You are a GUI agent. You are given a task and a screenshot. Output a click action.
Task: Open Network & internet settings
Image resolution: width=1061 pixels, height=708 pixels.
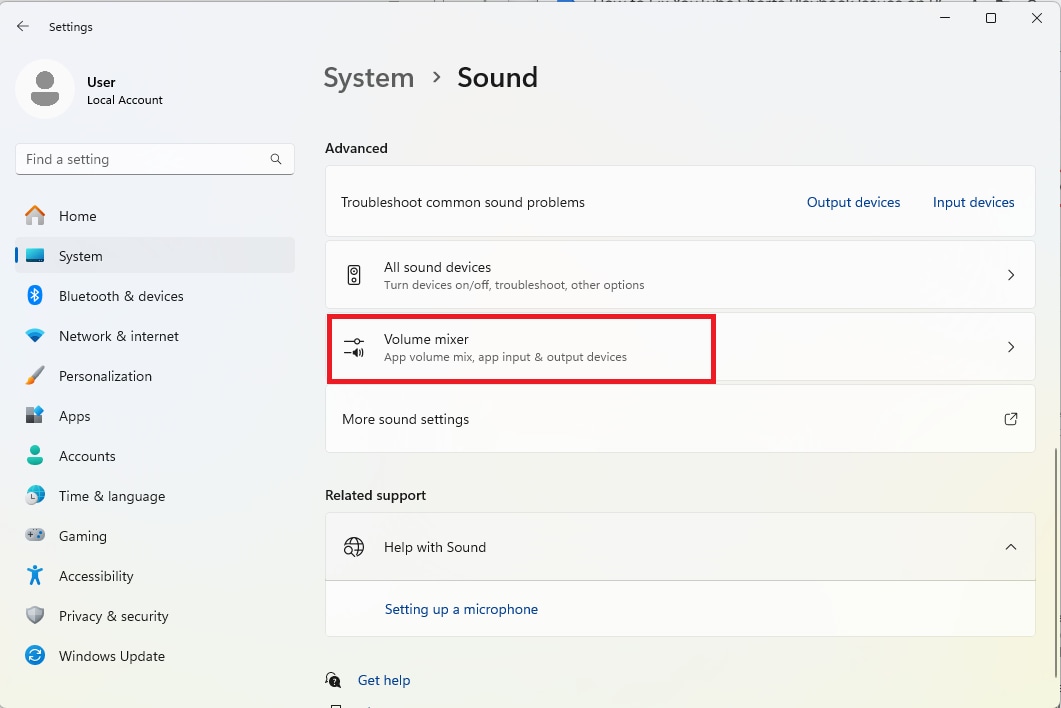click(x=155, y=336)
